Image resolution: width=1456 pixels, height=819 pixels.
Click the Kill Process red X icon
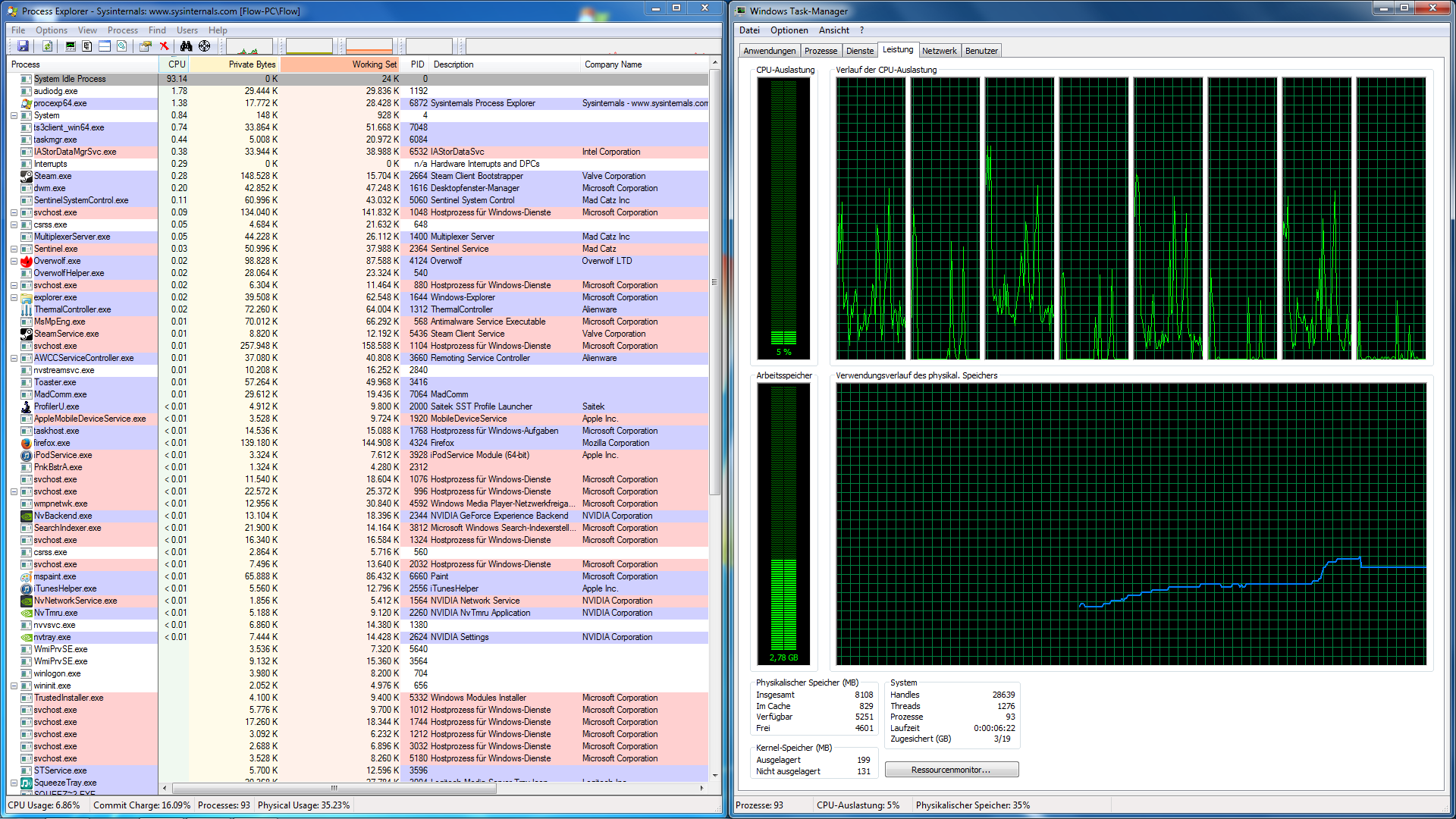(164, 46)
